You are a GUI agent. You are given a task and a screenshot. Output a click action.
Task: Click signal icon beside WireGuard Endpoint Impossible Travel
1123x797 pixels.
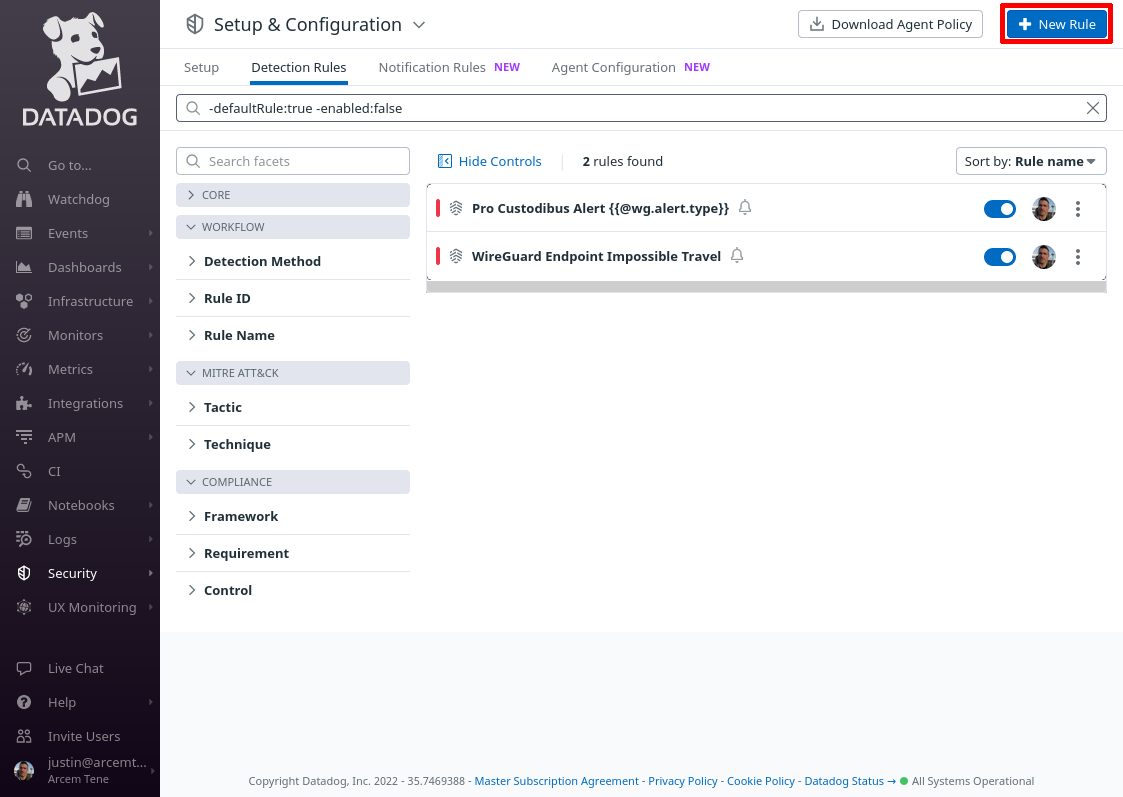pyautogui.click(x=456, y=256)
